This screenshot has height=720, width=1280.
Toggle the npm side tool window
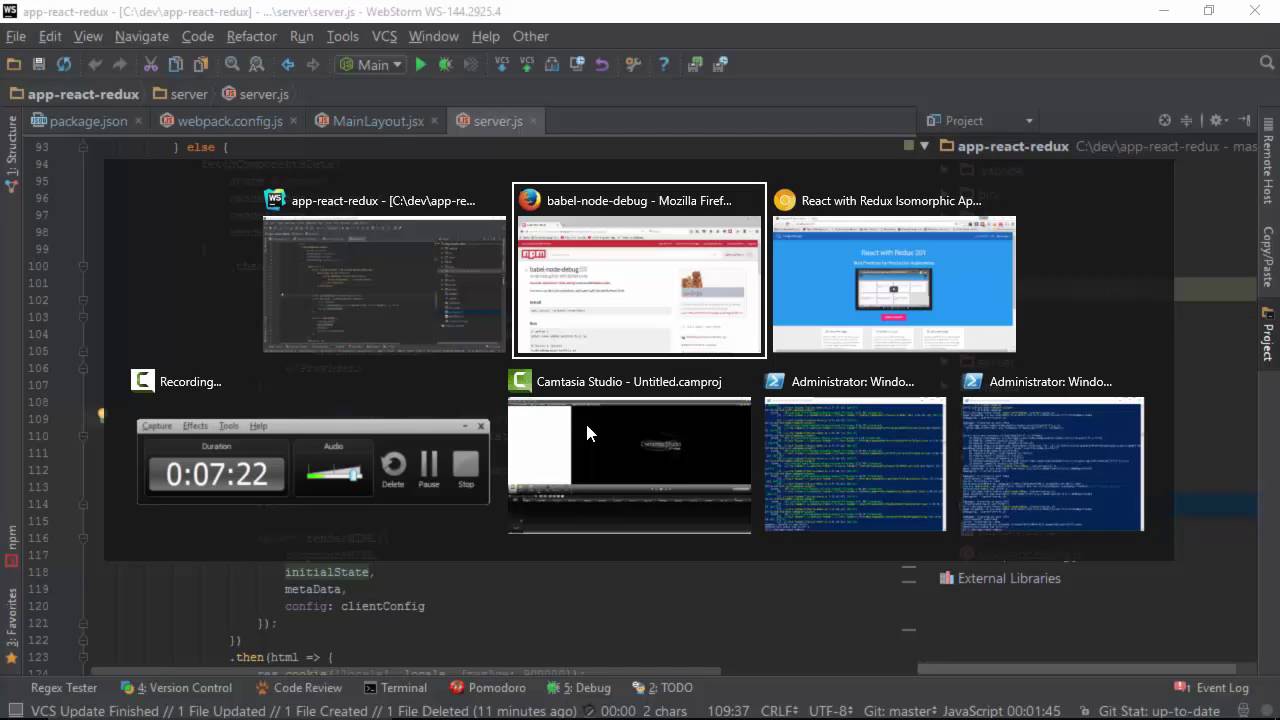[12, 545]
